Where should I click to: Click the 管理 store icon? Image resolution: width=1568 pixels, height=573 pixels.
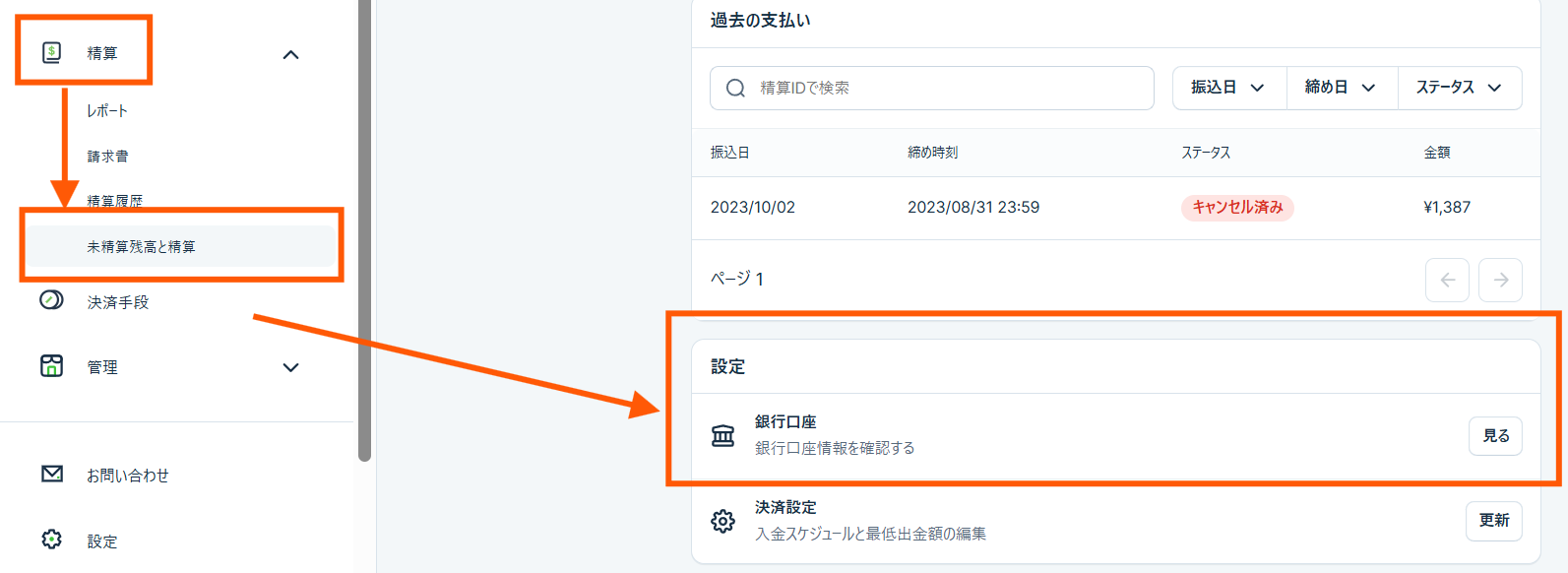(51, 366)
